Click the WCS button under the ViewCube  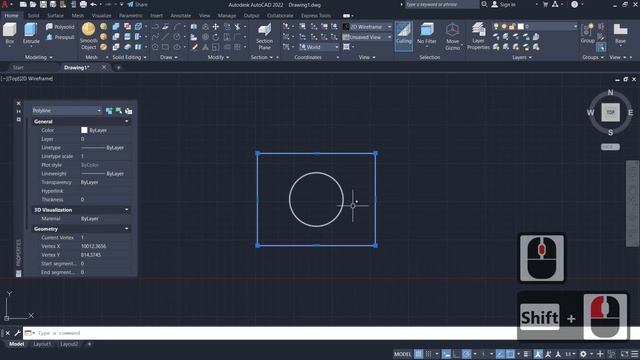pyautogui.click(x=610, y=147)
